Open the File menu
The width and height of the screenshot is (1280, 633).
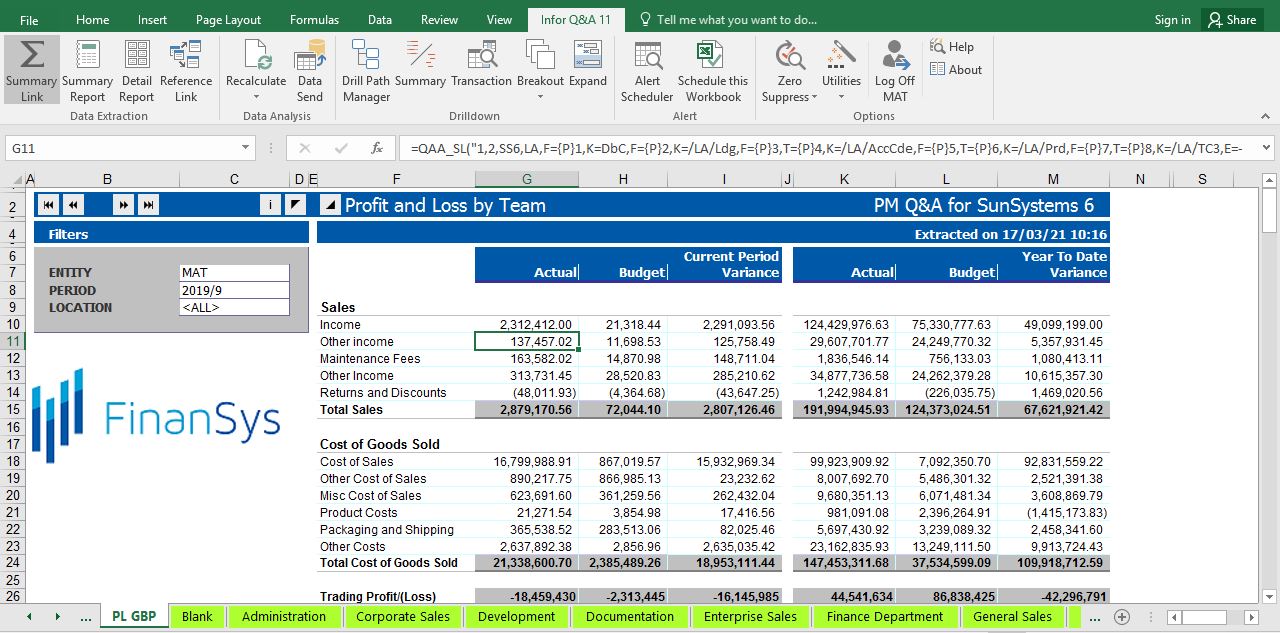pyautogui.click(x=29, y=20)
